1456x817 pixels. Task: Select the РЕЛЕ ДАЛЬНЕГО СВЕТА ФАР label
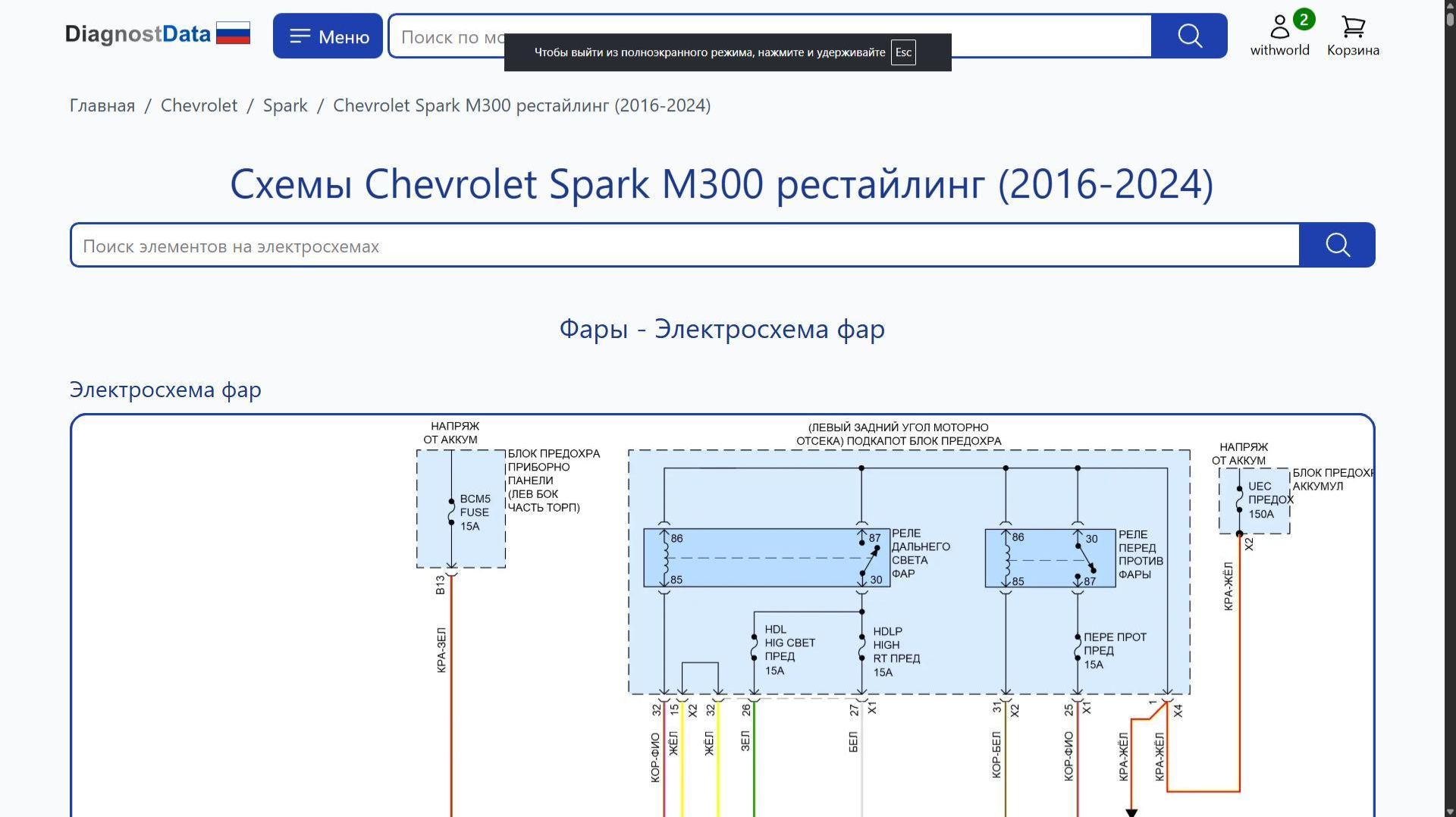coord(920,553)
